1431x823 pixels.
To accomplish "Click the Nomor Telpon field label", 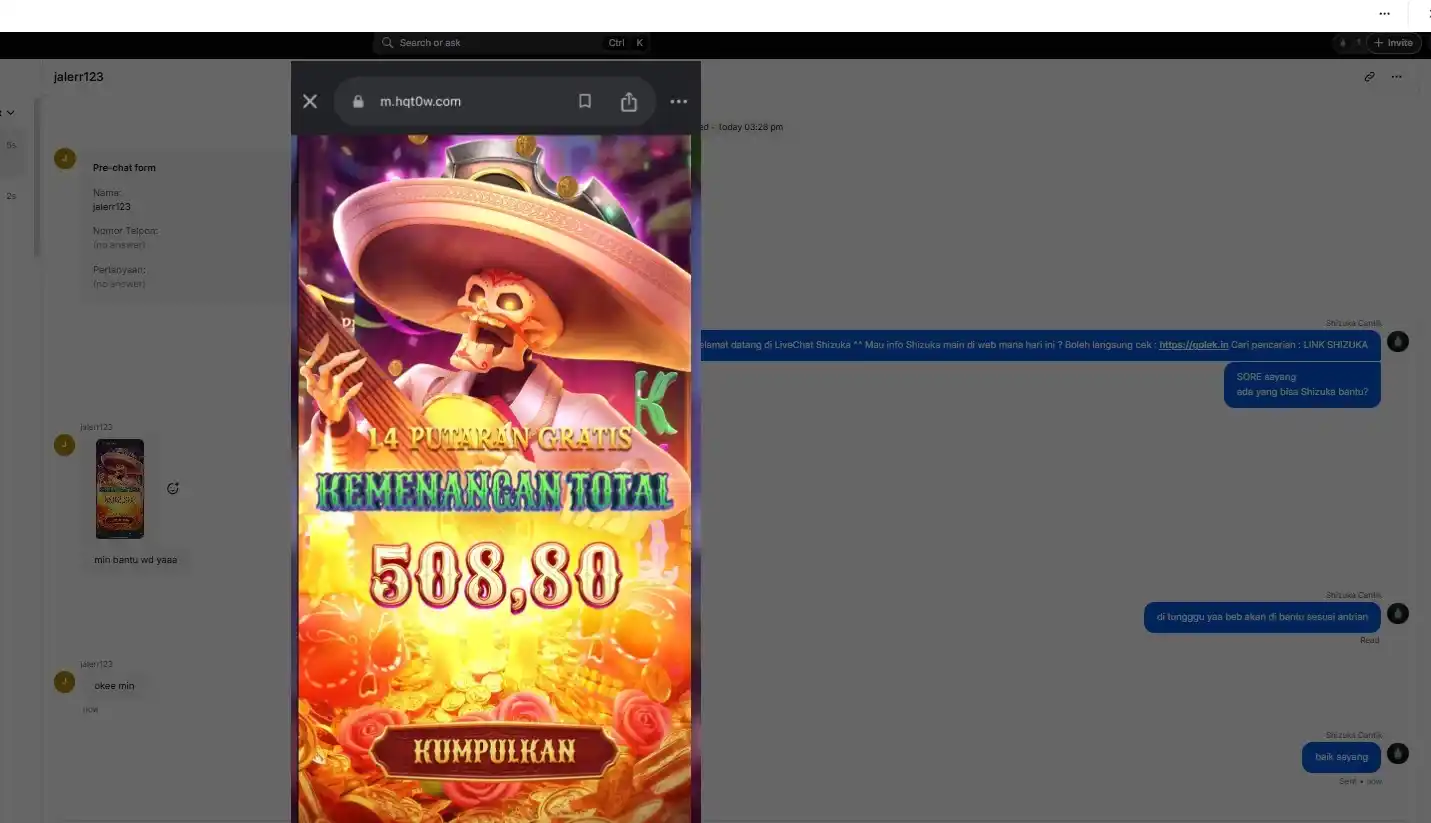I will tap(125, 231).
